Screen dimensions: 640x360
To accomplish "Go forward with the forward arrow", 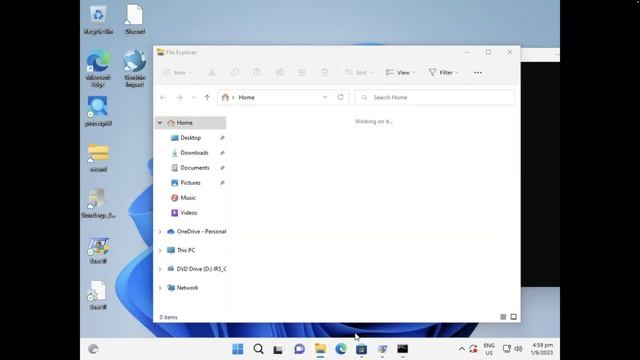I will tap(179, 98).
